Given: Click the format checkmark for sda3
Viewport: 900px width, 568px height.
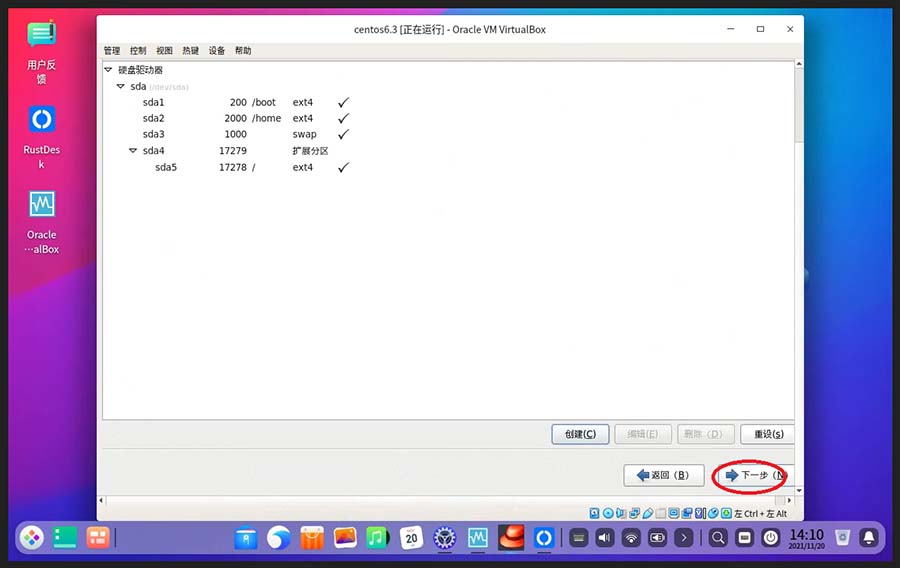Looking at the screenshot, I should [x=343, y=134].
